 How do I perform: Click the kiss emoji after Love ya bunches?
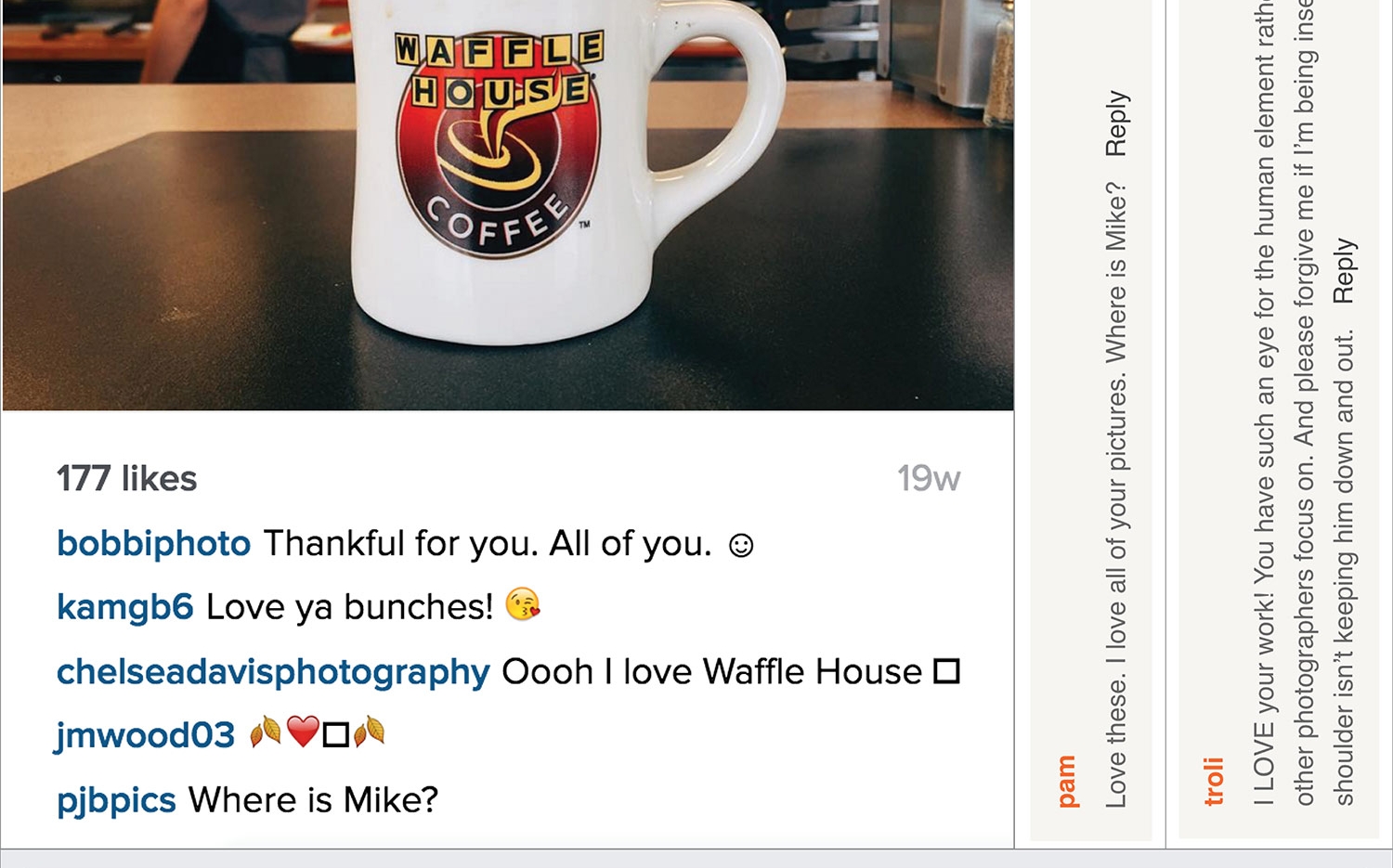point(523,605)
